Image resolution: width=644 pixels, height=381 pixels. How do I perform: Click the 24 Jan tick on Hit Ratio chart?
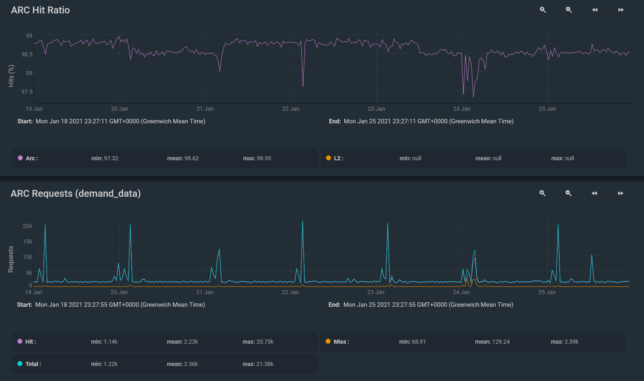(462, 109)
